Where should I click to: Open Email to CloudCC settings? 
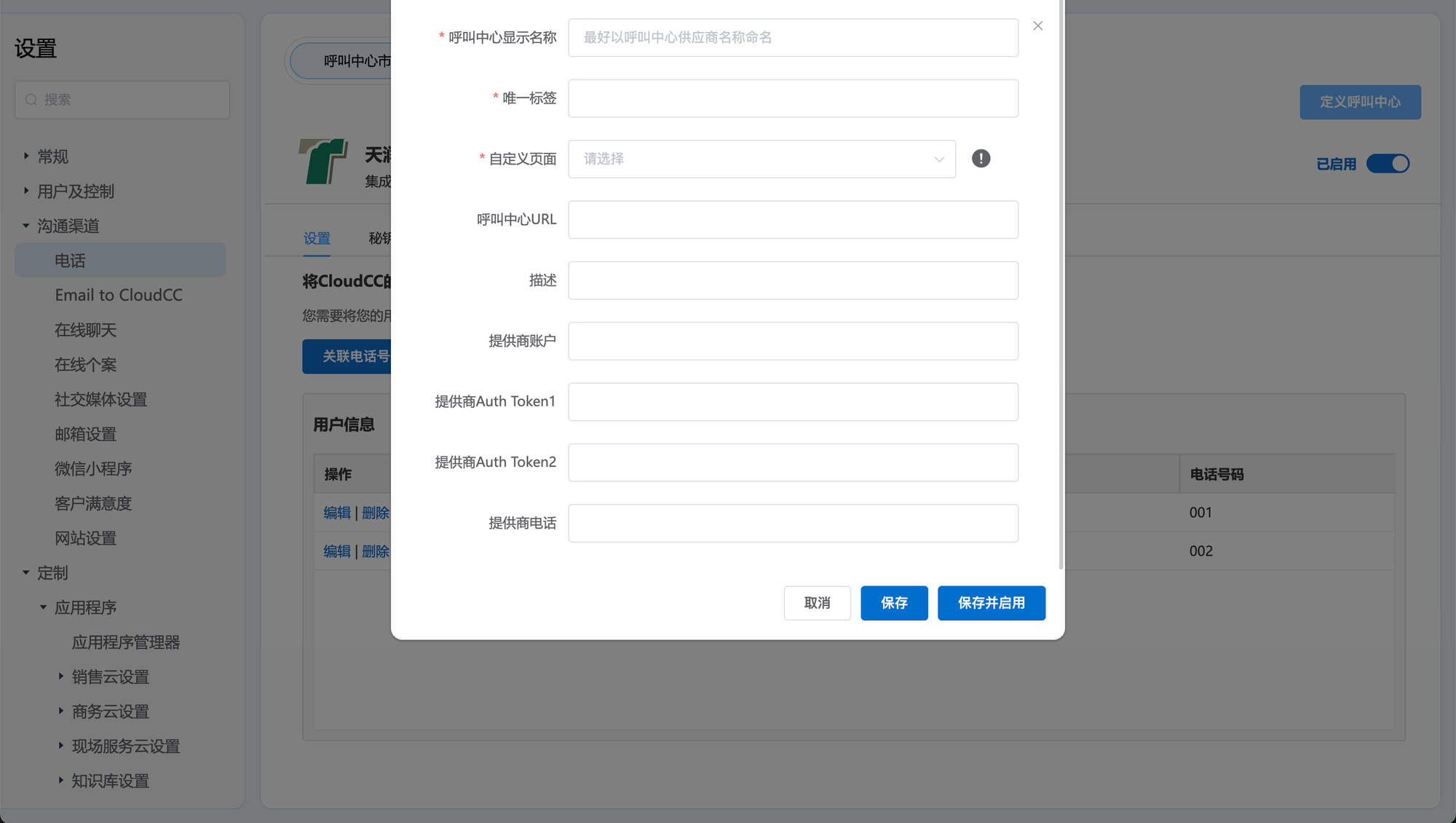pos(119,295)
